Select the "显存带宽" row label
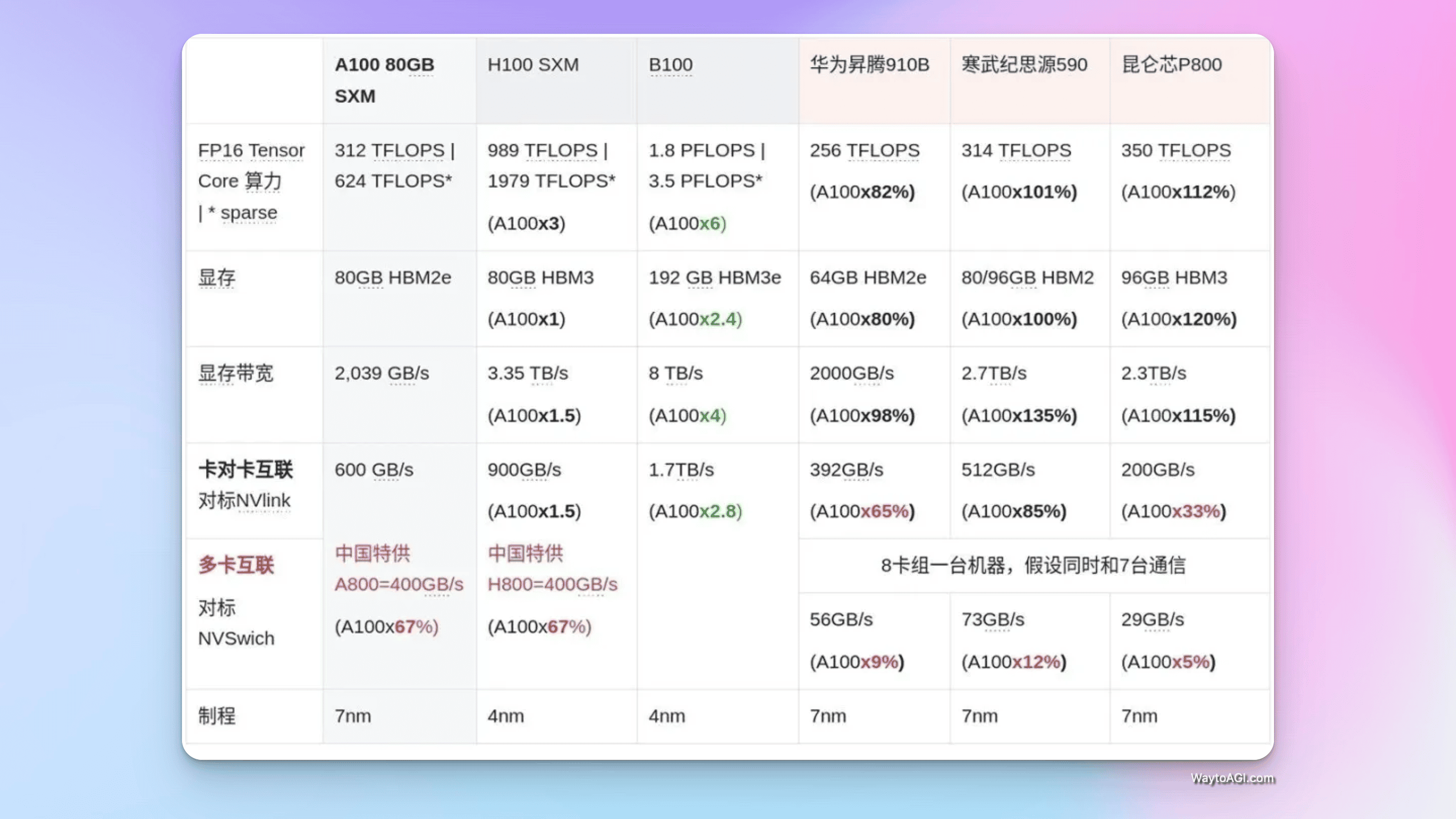This screenshot has height=819, width=1456. point(236,373)
